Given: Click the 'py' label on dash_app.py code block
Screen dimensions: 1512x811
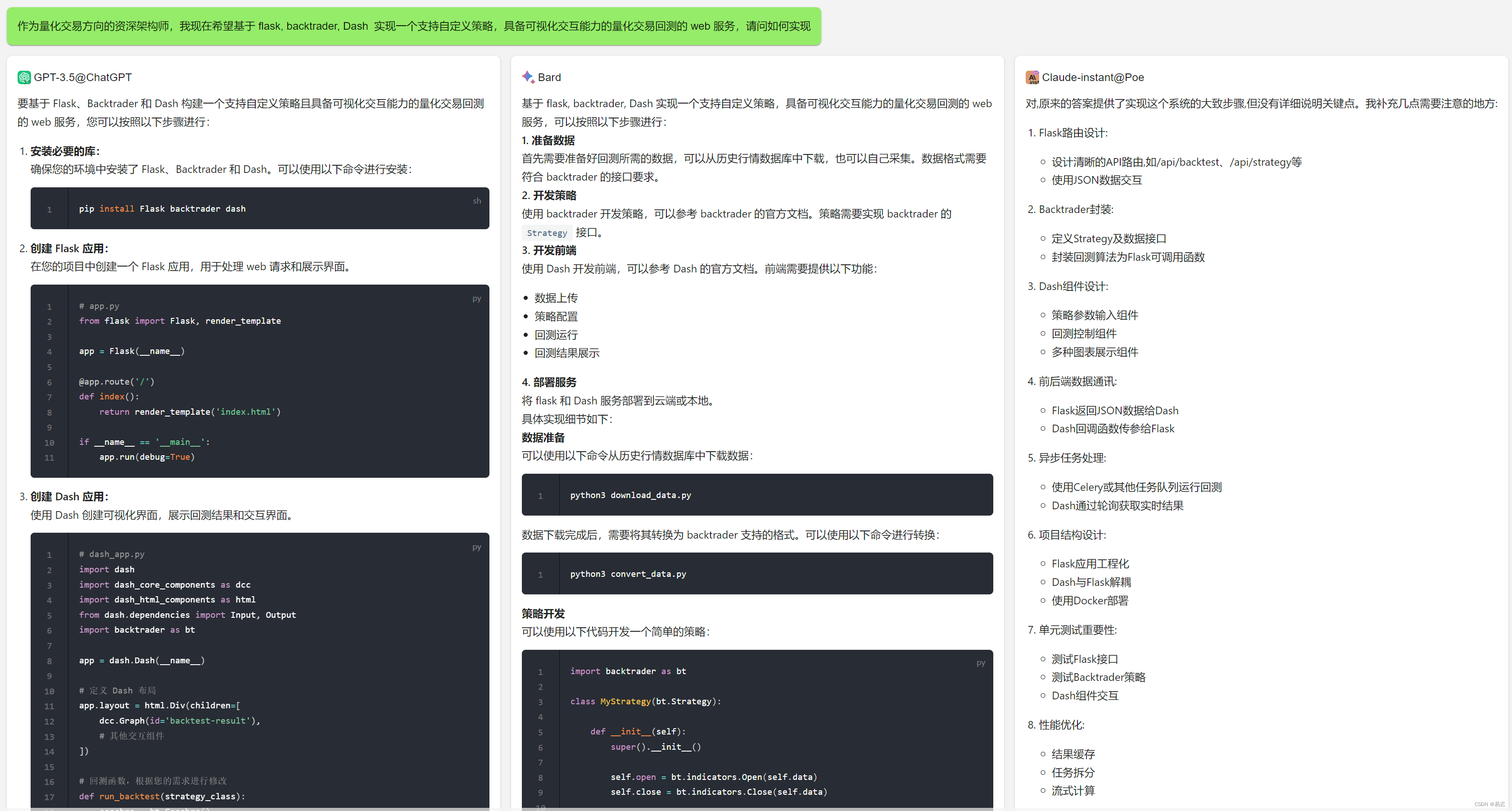Looking at the screenshot, I should [x=476, y=547].
